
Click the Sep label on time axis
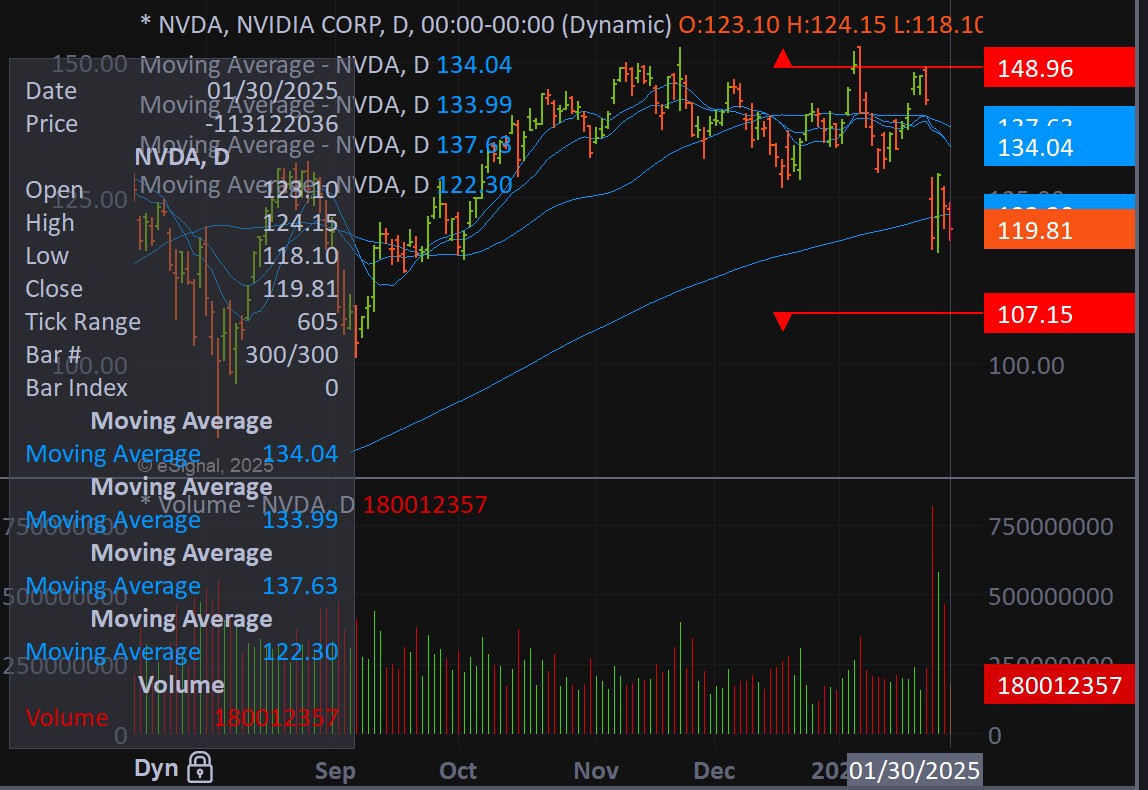[335, 771]
